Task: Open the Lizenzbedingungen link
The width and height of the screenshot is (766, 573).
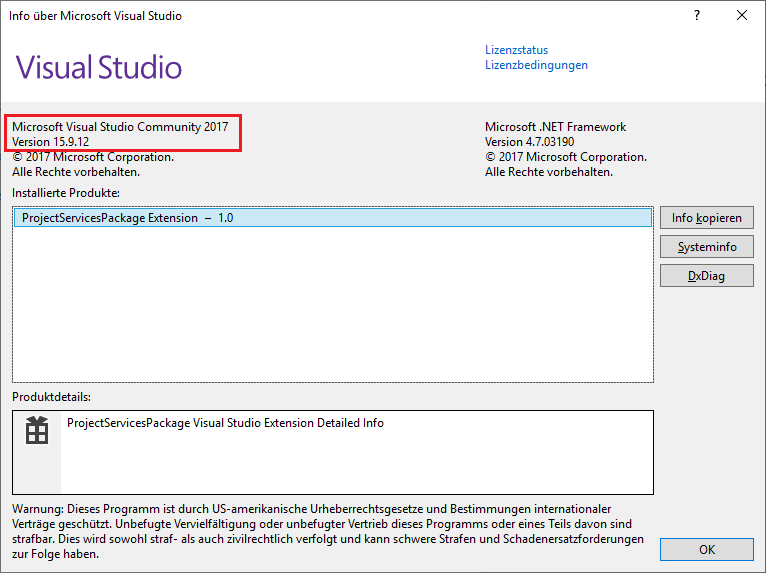Action: pos(536,65)
